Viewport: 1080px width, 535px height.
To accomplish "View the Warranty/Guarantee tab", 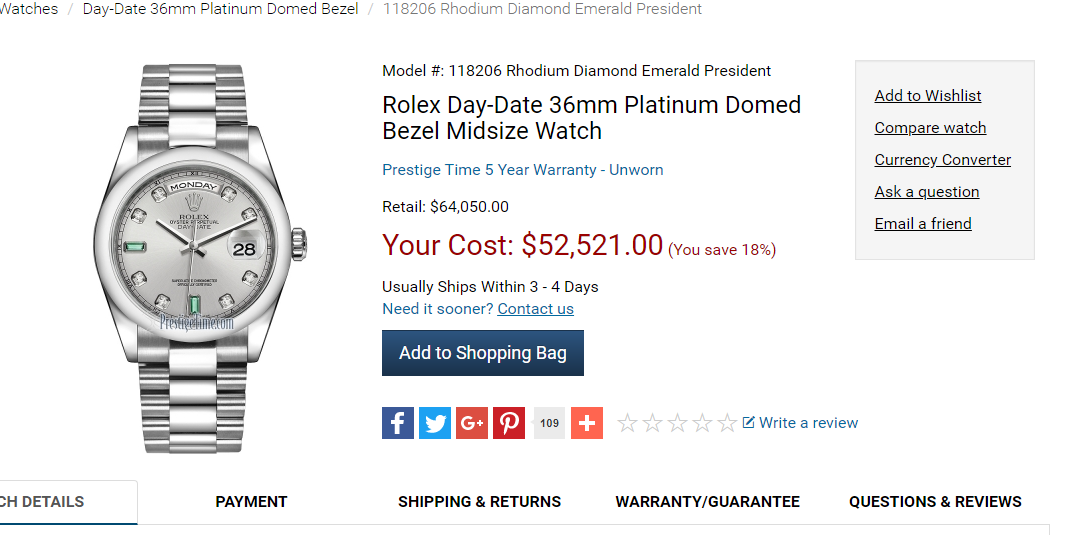I will 707,502.
